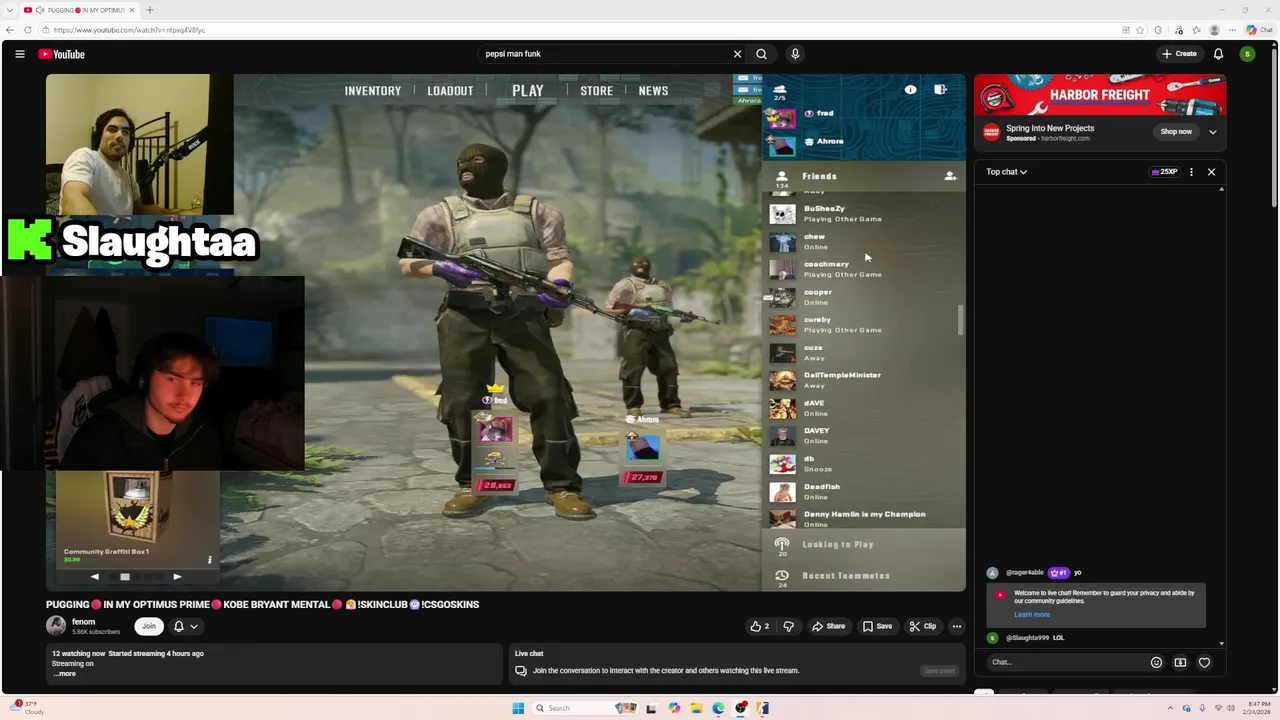Image resolution: width=1280 pixels, height=720 pixels.
Task: Open the notification bell dropdown for fenom
Action: [x=185, y=626]
